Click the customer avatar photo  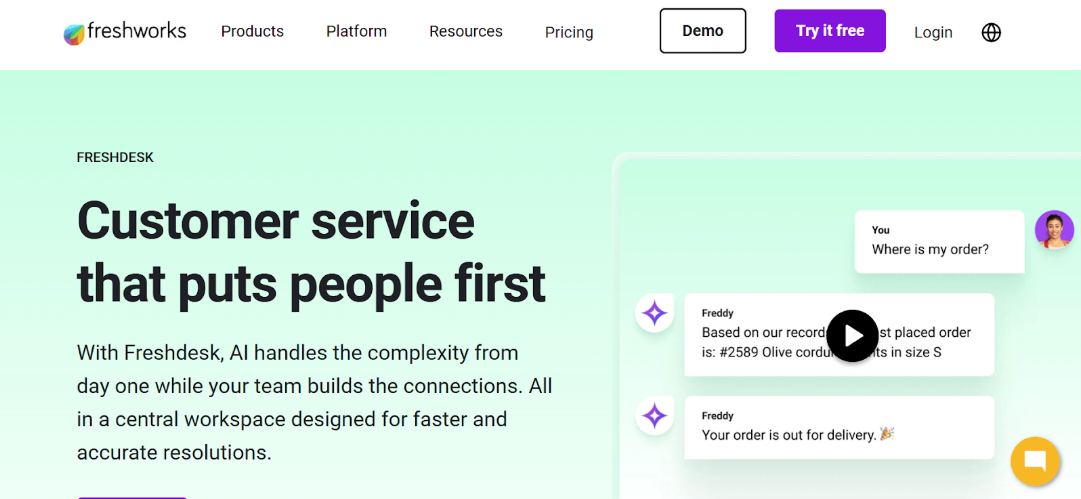[1054, 230]
